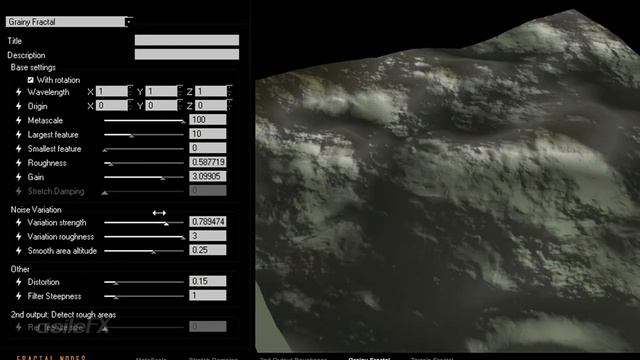
Task: Click the Gain slider track
Action: [144, 178]
